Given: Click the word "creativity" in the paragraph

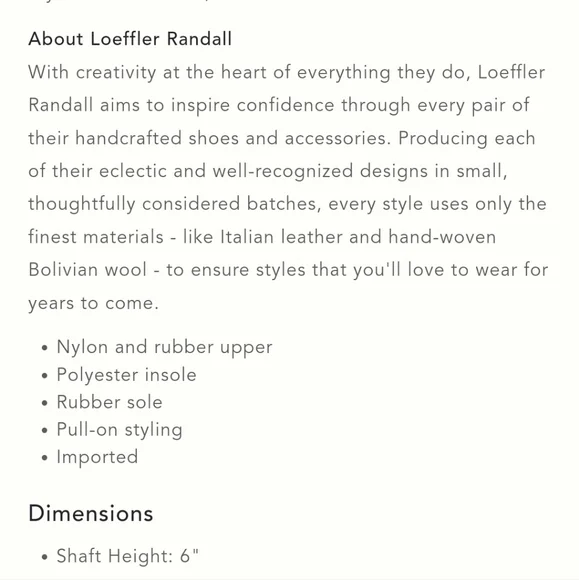Looking at the screenshot, I should pyautogui.click(x=116, y=72).
